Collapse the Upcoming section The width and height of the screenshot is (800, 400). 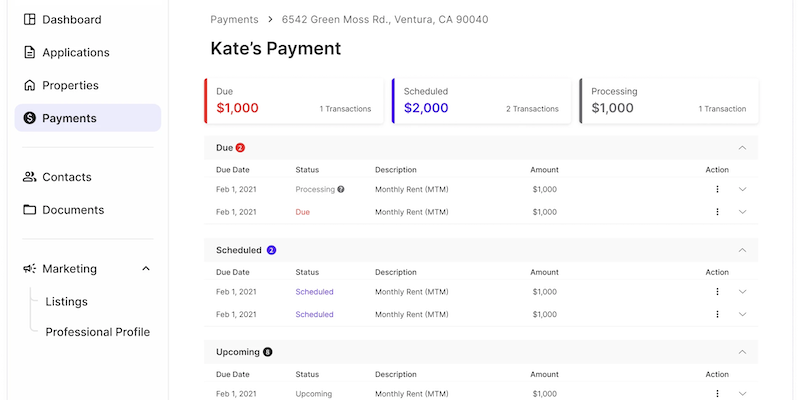point(742,352)
